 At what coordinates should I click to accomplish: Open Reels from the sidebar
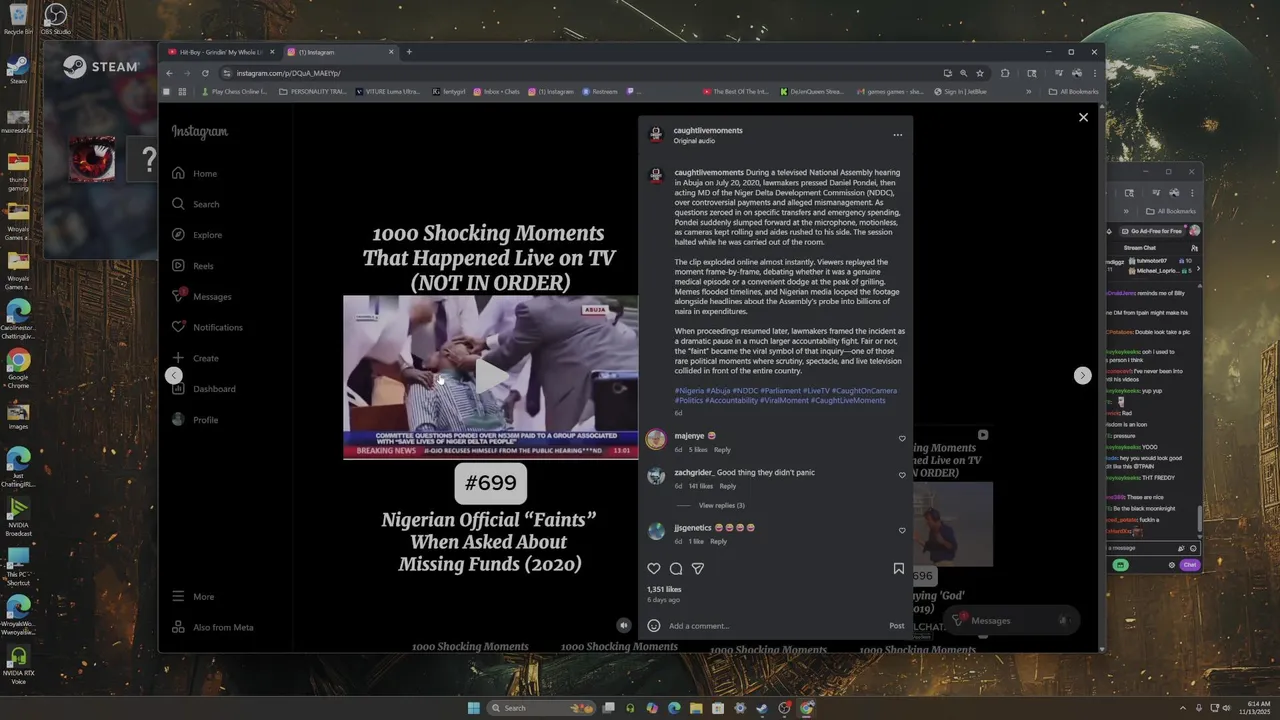[192, 266]
